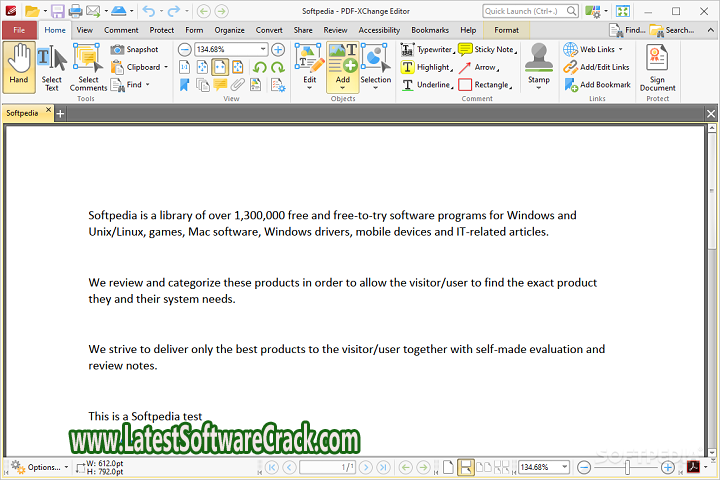Switch to the Organize ribbon tab

point(229,30)
